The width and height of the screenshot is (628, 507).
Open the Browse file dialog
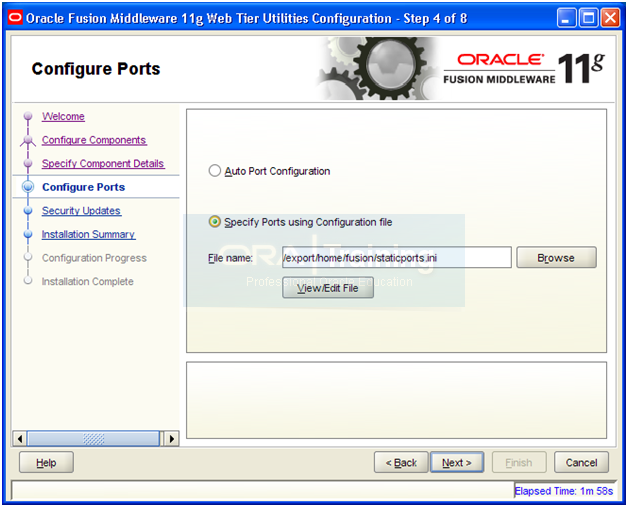(x=556, y=258)
